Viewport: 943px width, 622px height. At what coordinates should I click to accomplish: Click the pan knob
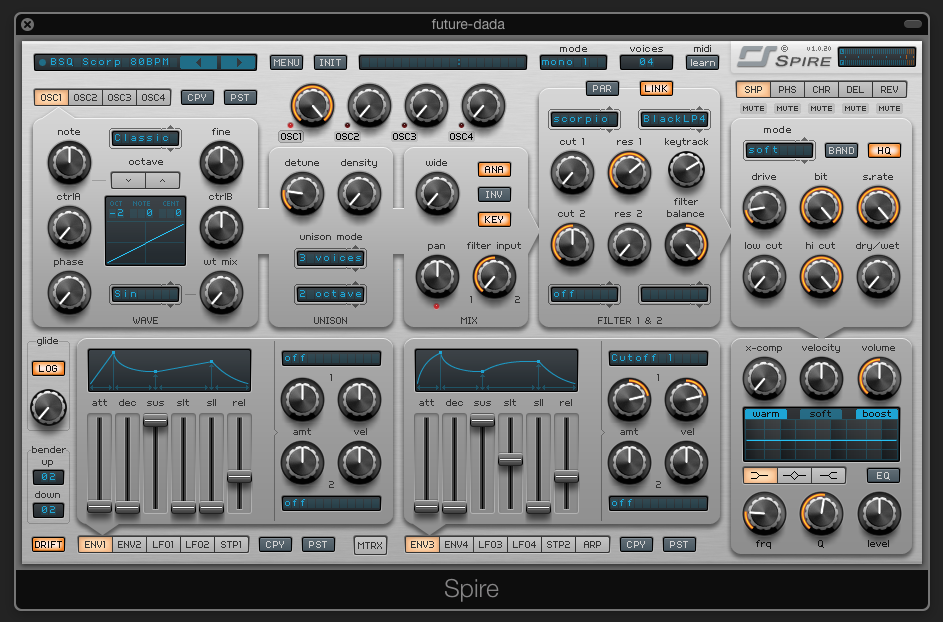coord(437,277)
